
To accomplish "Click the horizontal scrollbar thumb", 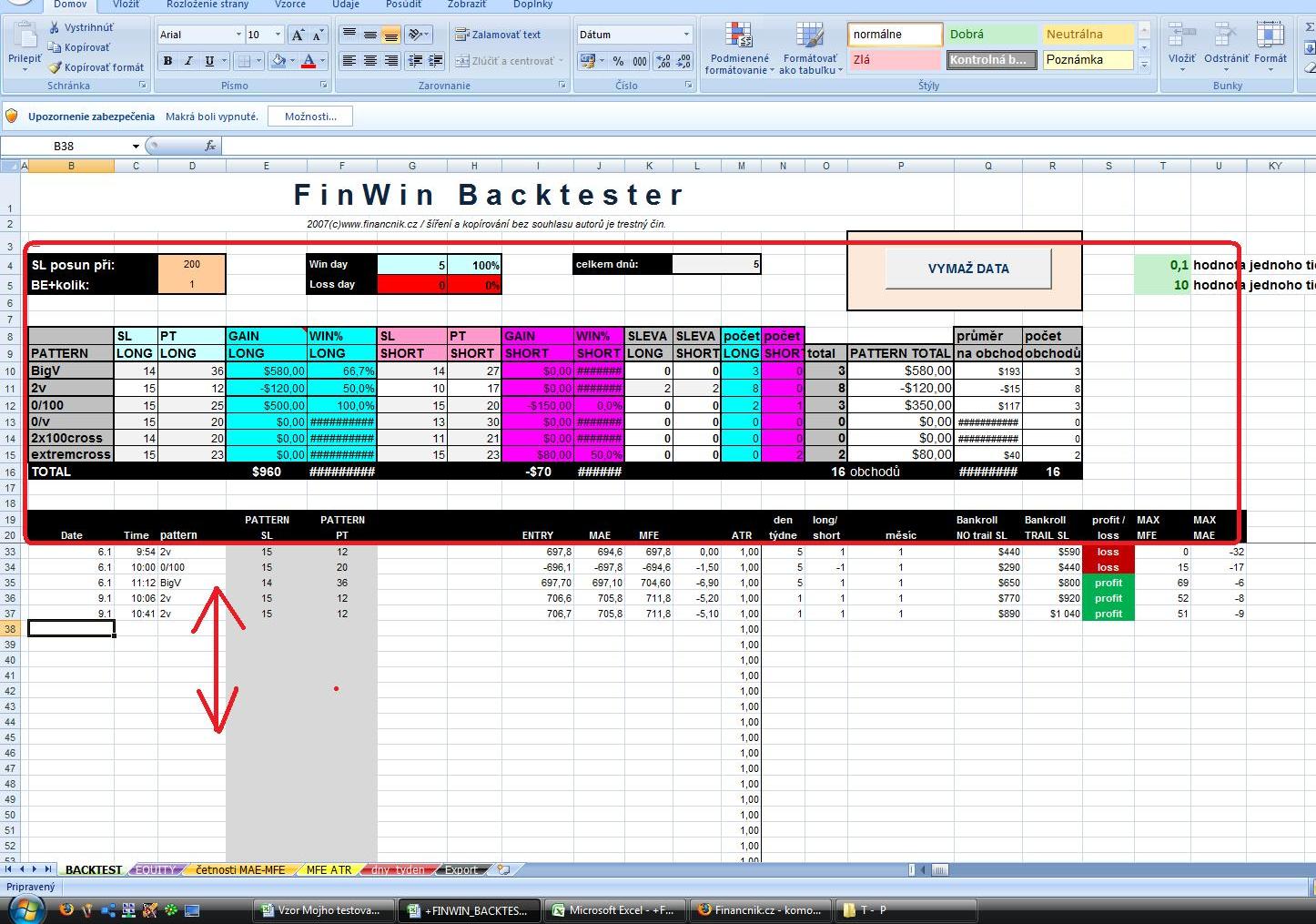I will coord(938,869).
